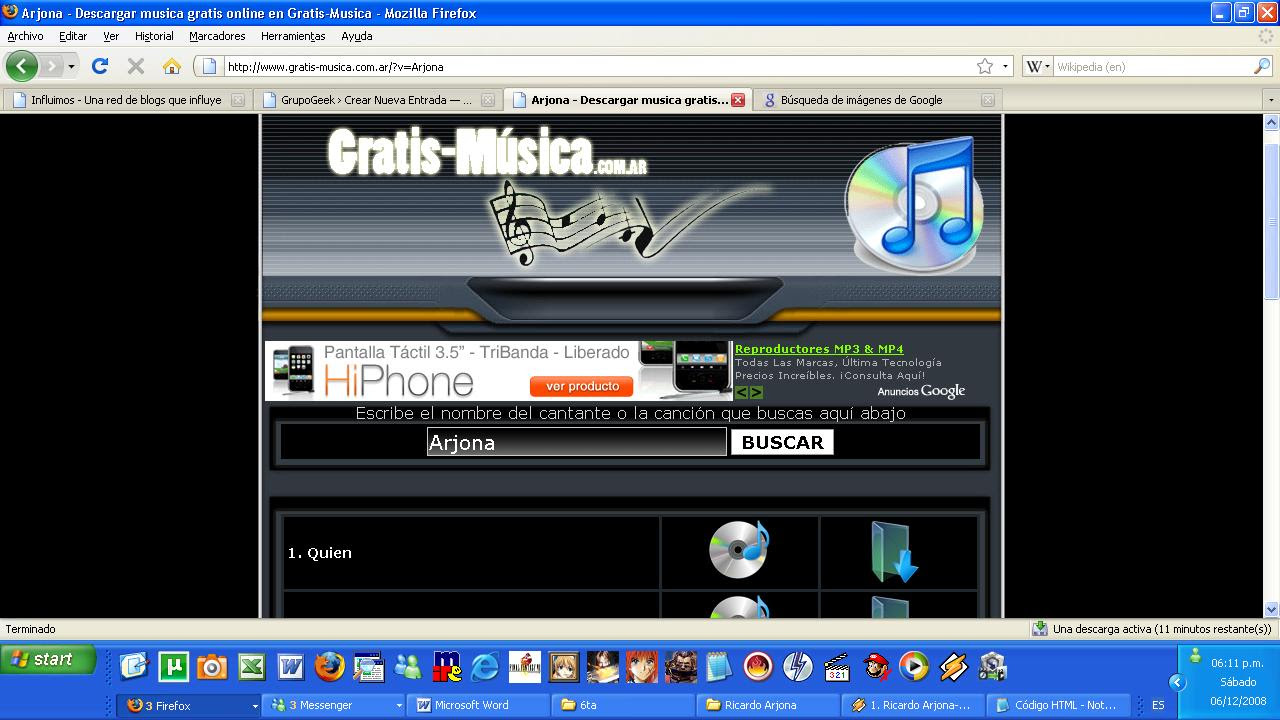Play 'Quien' with the CD music icon
The width and height of the screenshot is (1280, 720).
point(739,549)
